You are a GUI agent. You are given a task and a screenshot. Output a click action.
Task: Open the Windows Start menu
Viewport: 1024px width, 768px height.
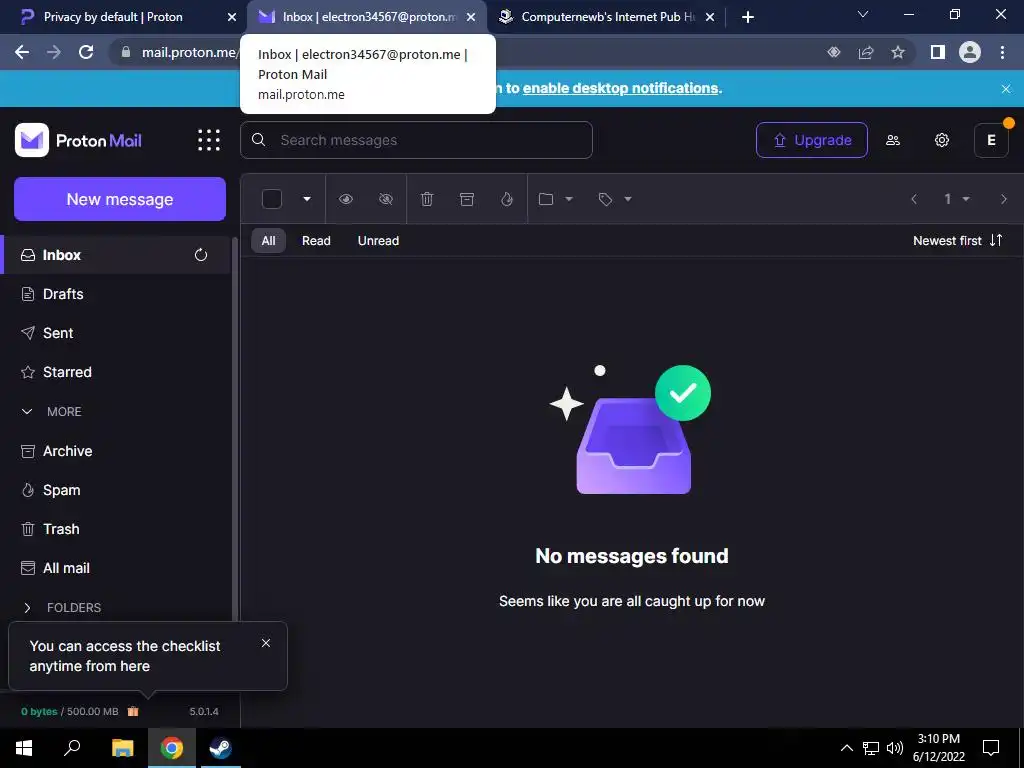point(24,748)
